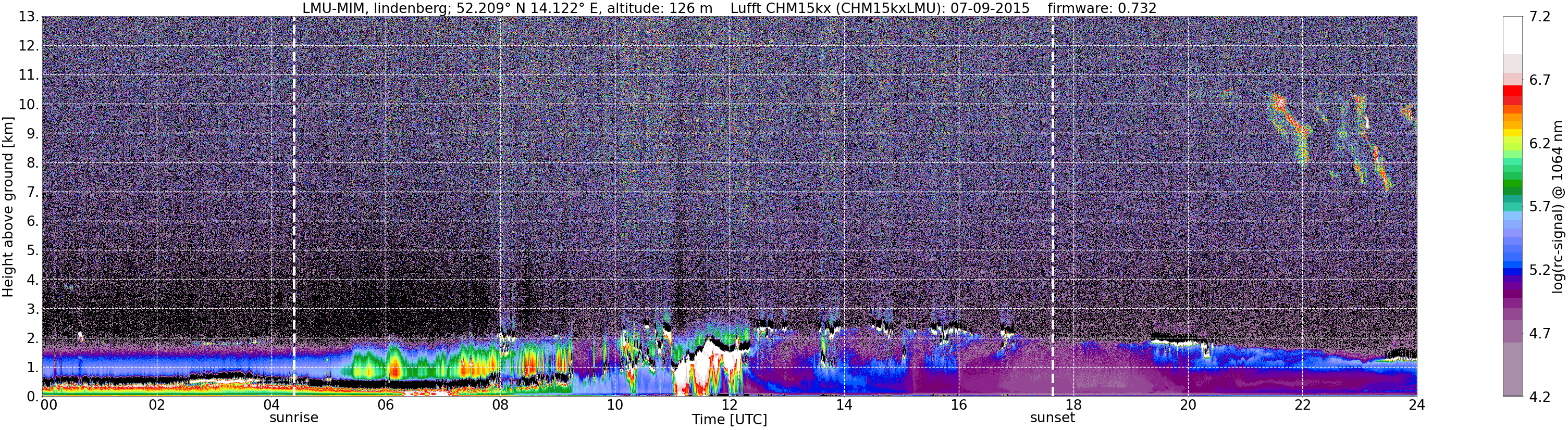
Task: Click the '7.2' value on the colorbar
Action: 1540,17
